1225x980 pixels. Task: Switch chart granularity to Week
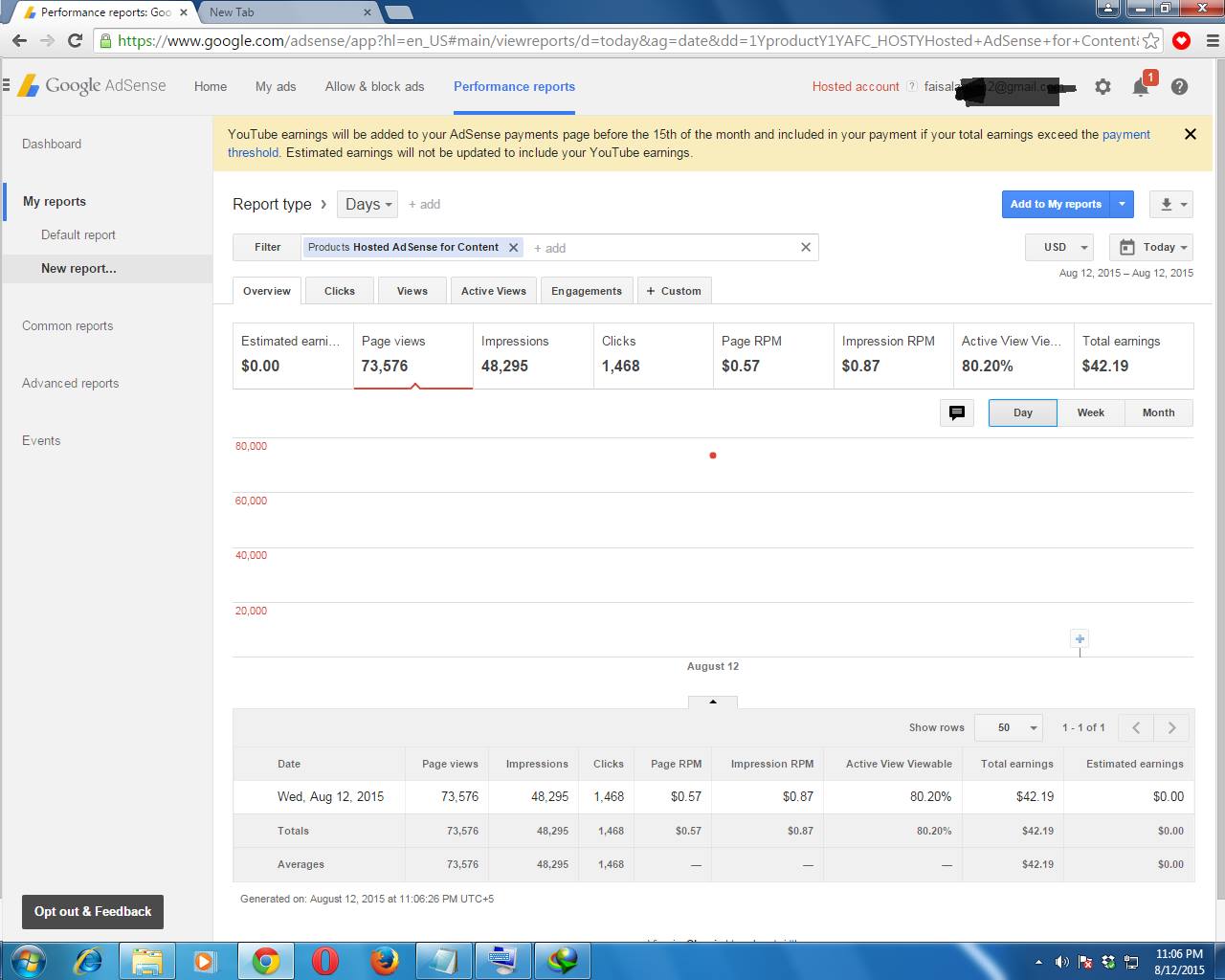click(1091, 412)
